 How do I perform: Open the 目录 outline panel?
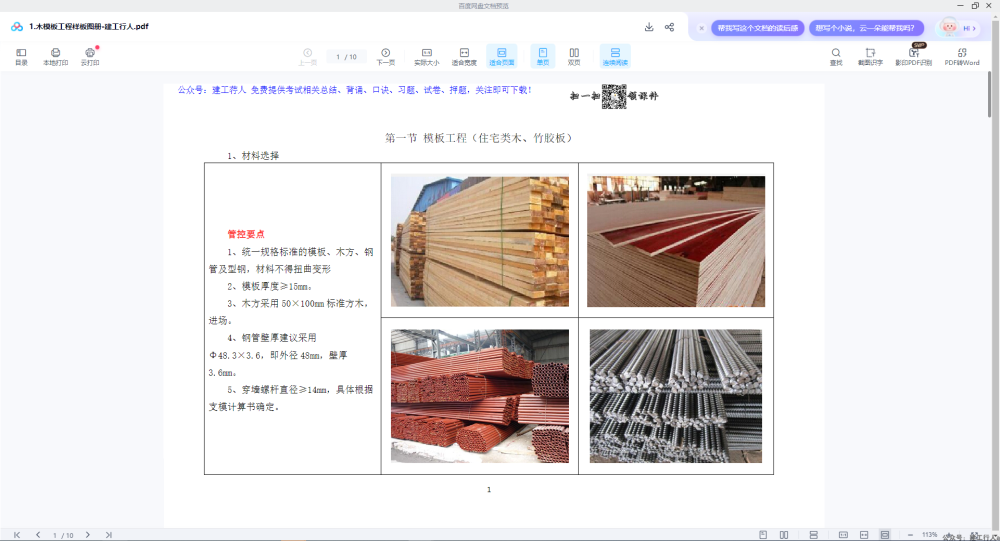click(21, 56)
